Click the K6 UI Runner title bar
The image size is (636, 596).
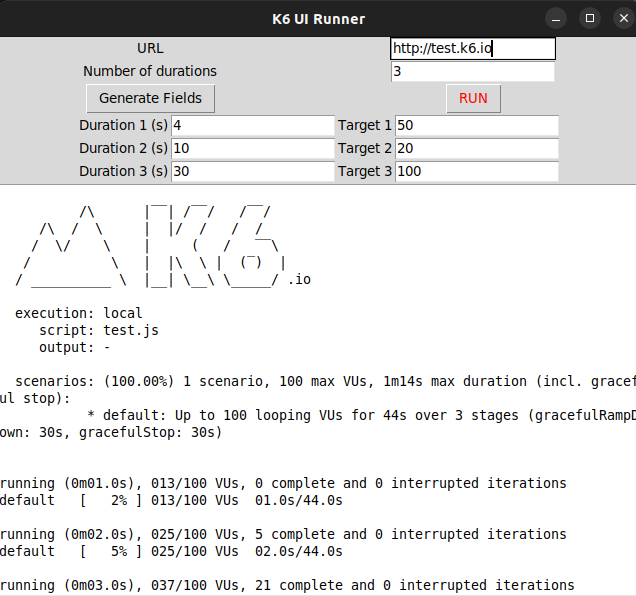(318, 18)
